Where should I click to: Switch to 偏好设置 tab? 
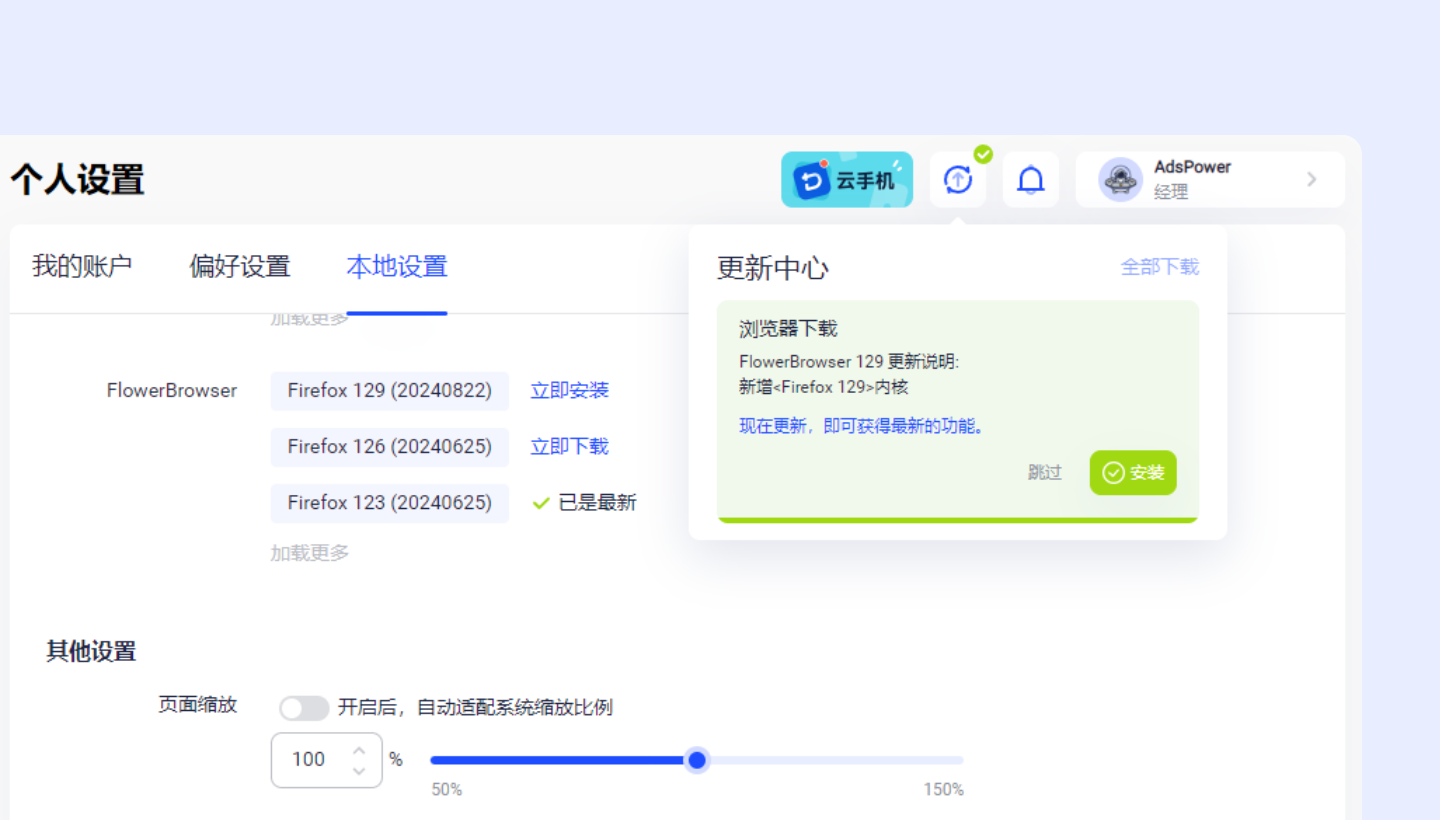(240, 266)
